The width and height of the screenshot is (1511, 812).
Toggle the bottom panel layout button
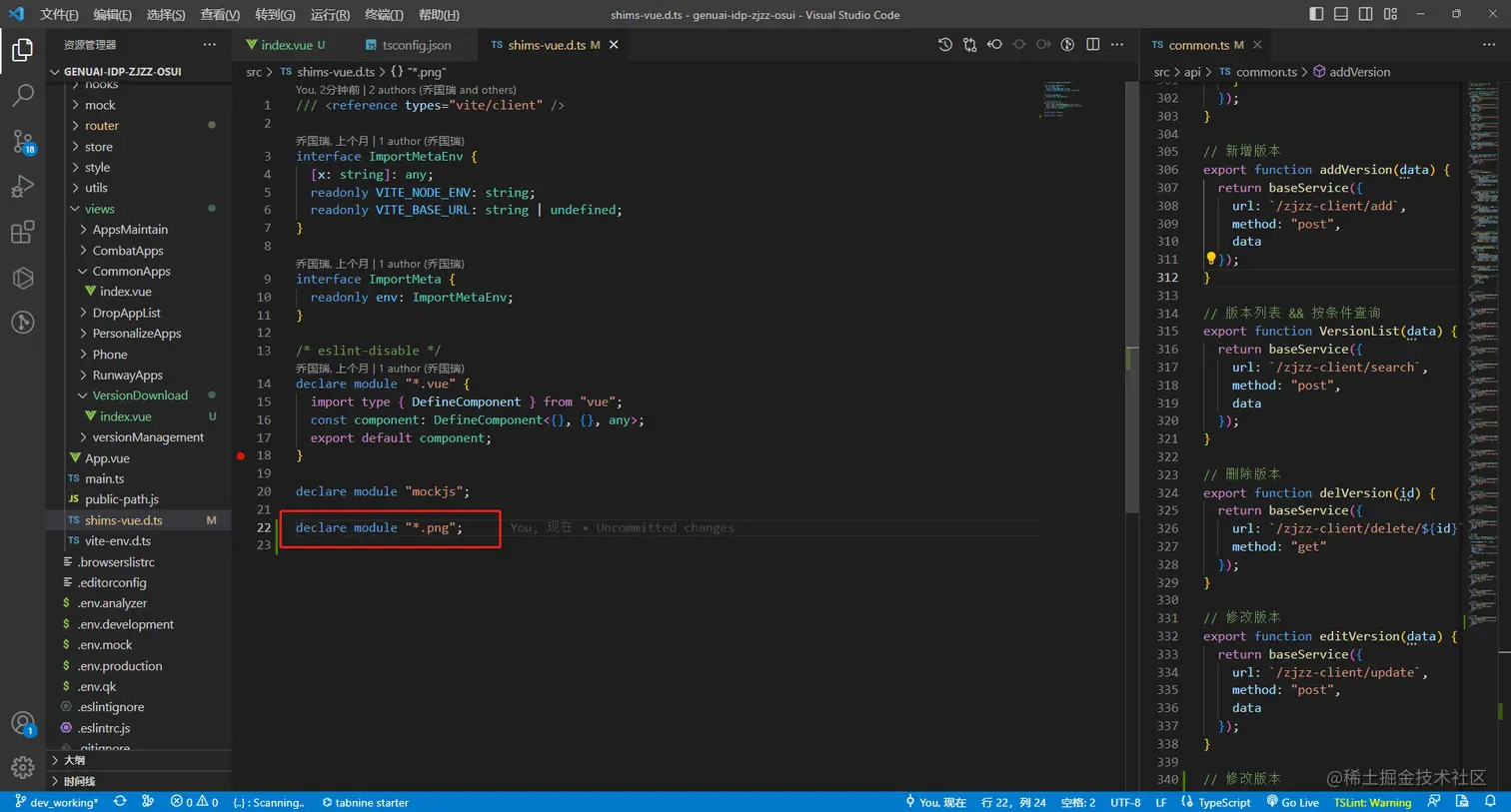pyautogui.click(x=1341, y=14)
